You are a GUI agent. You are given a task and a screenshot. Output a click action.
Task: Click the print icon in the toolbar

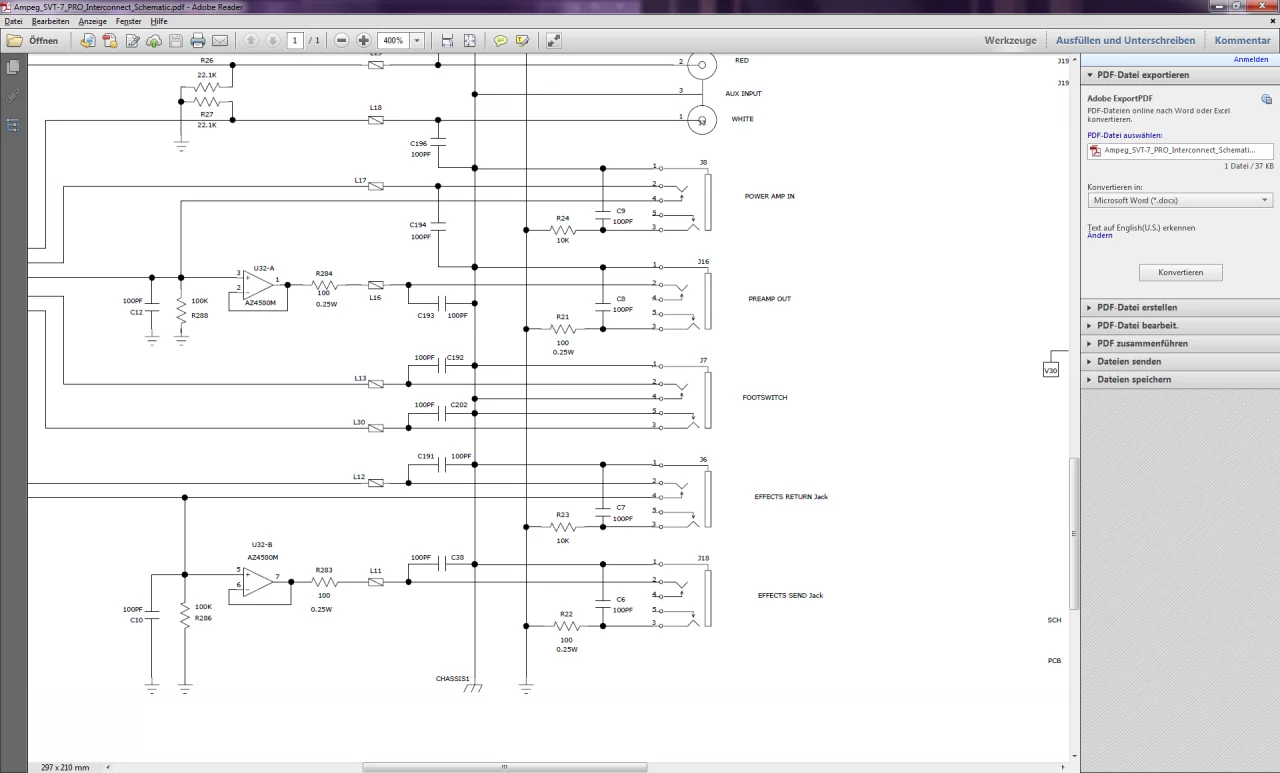(198, 41)
